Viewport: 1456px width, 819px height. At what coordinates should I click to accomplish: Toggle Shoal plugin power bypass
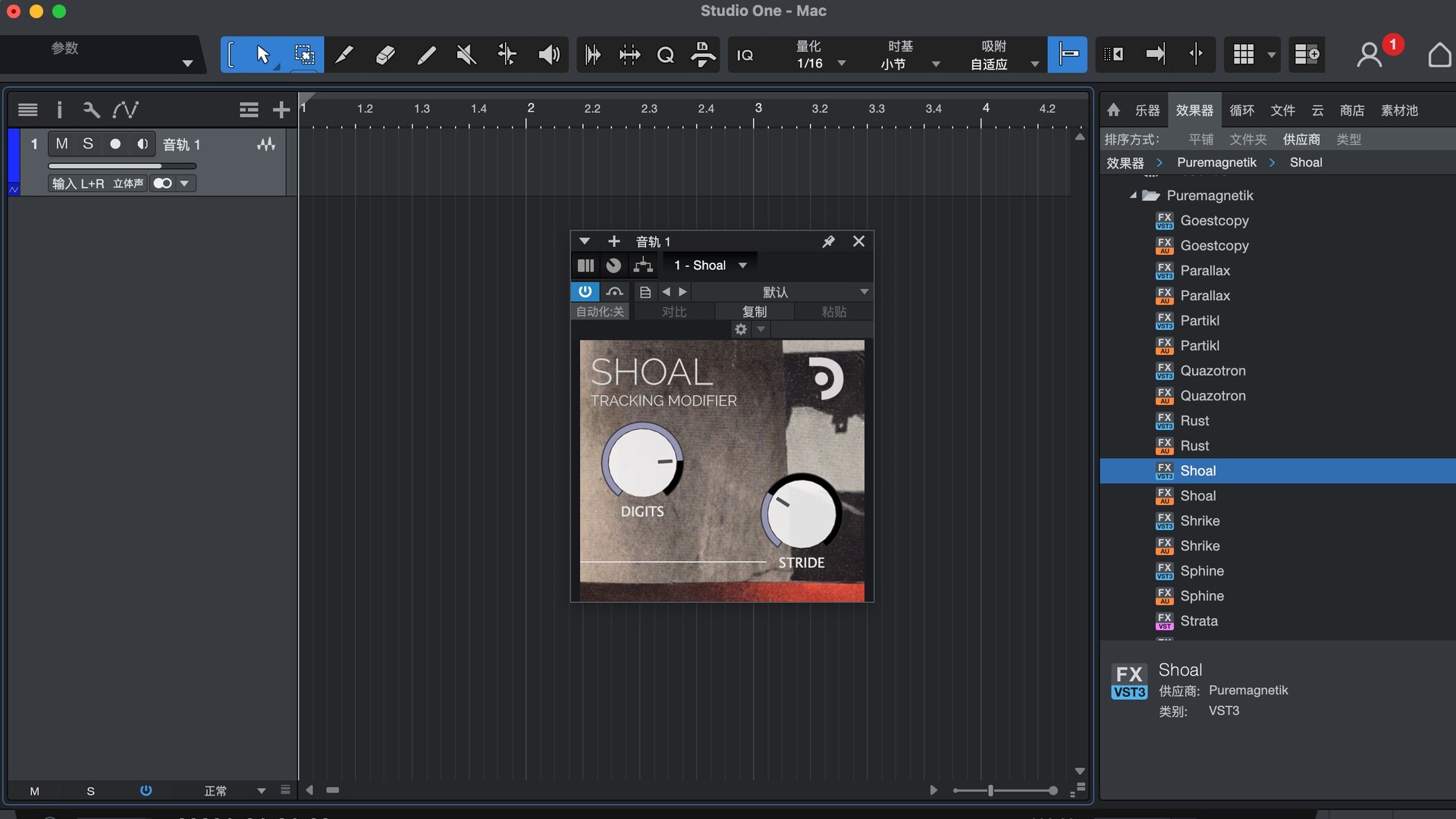585,292
